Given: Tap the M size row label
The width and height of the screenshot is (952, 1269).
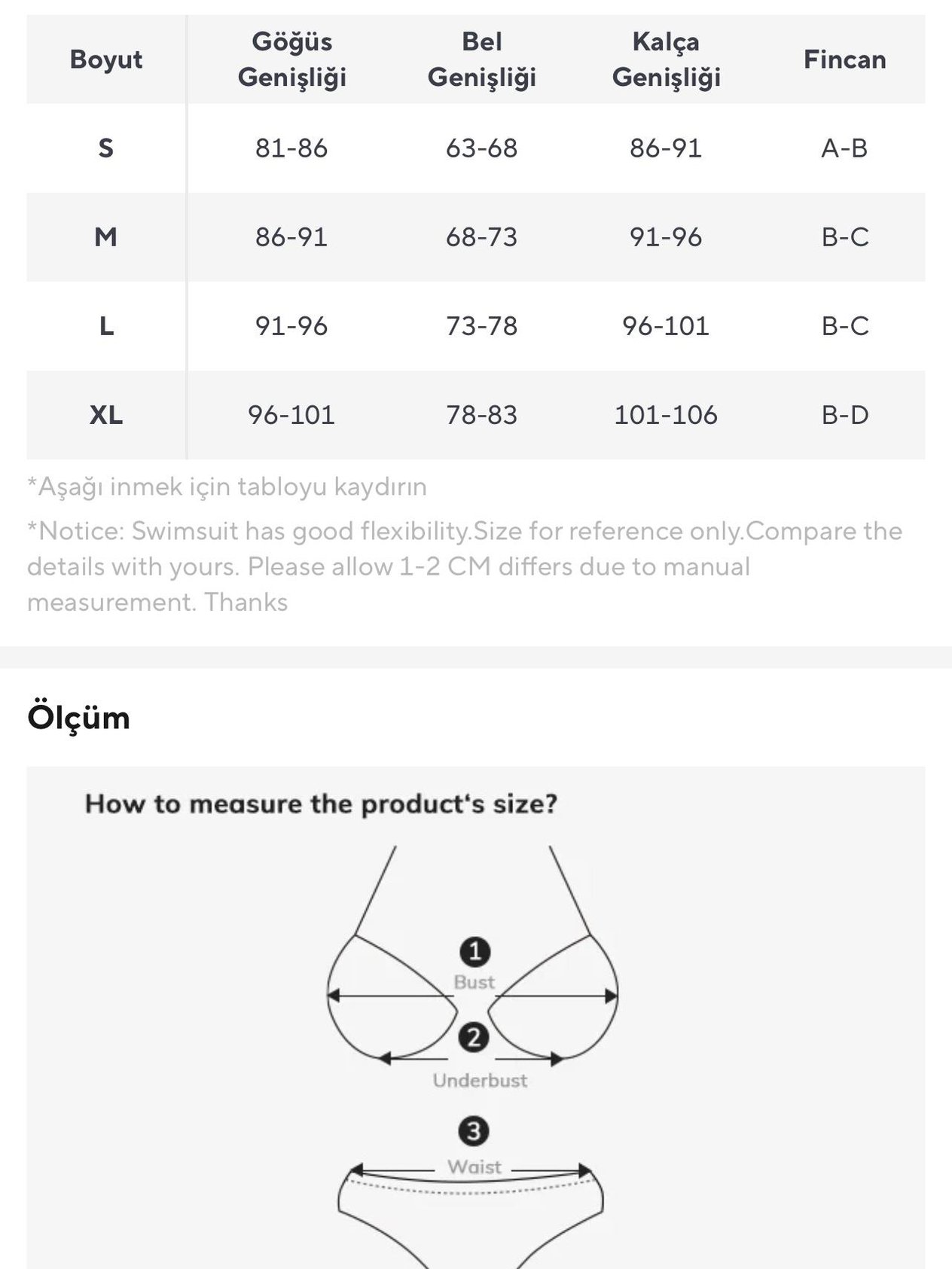Looking at the screenshot, I should coord(106,237).
